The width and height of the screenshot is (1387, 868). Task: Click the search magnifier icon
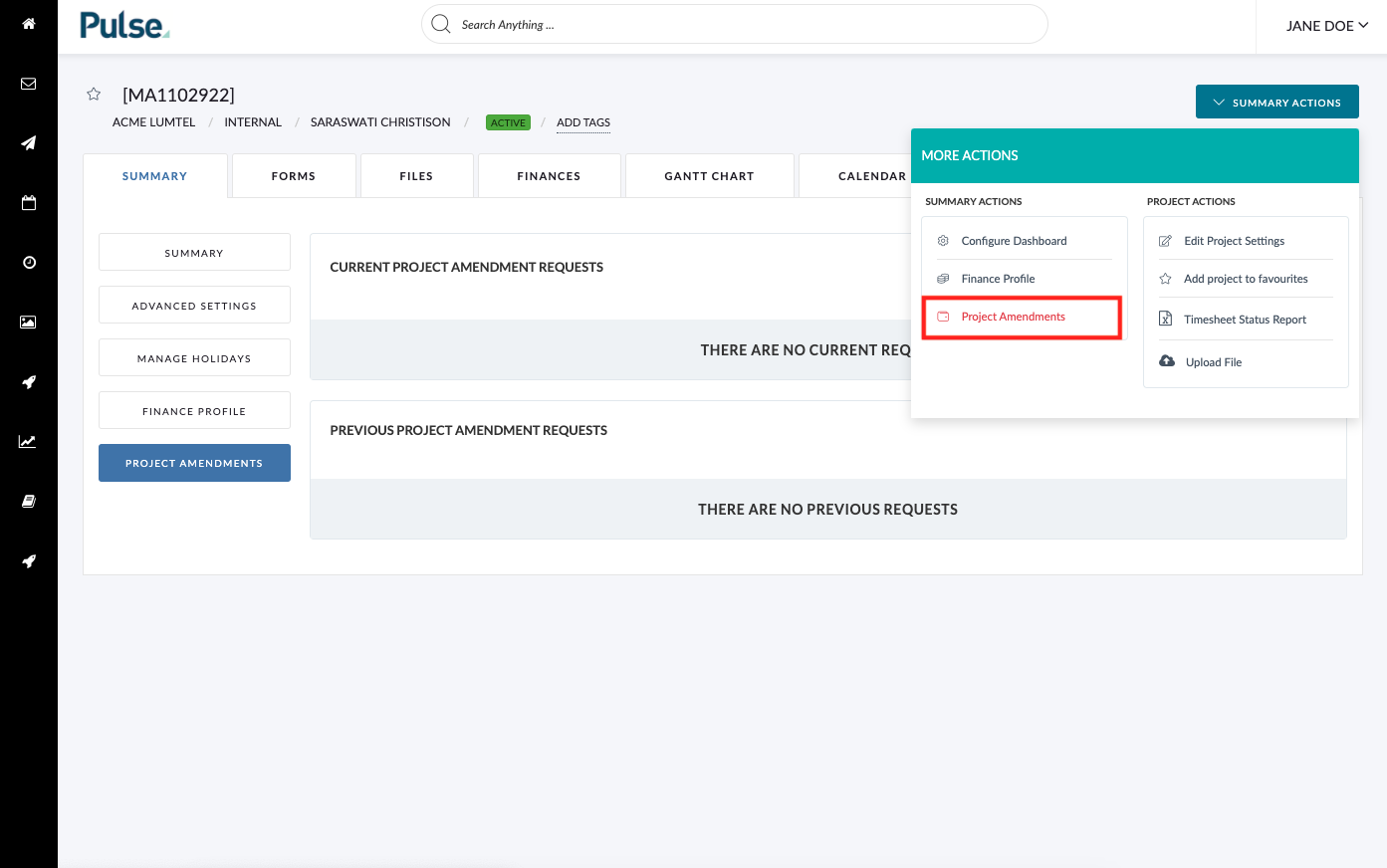pos(440,24)
